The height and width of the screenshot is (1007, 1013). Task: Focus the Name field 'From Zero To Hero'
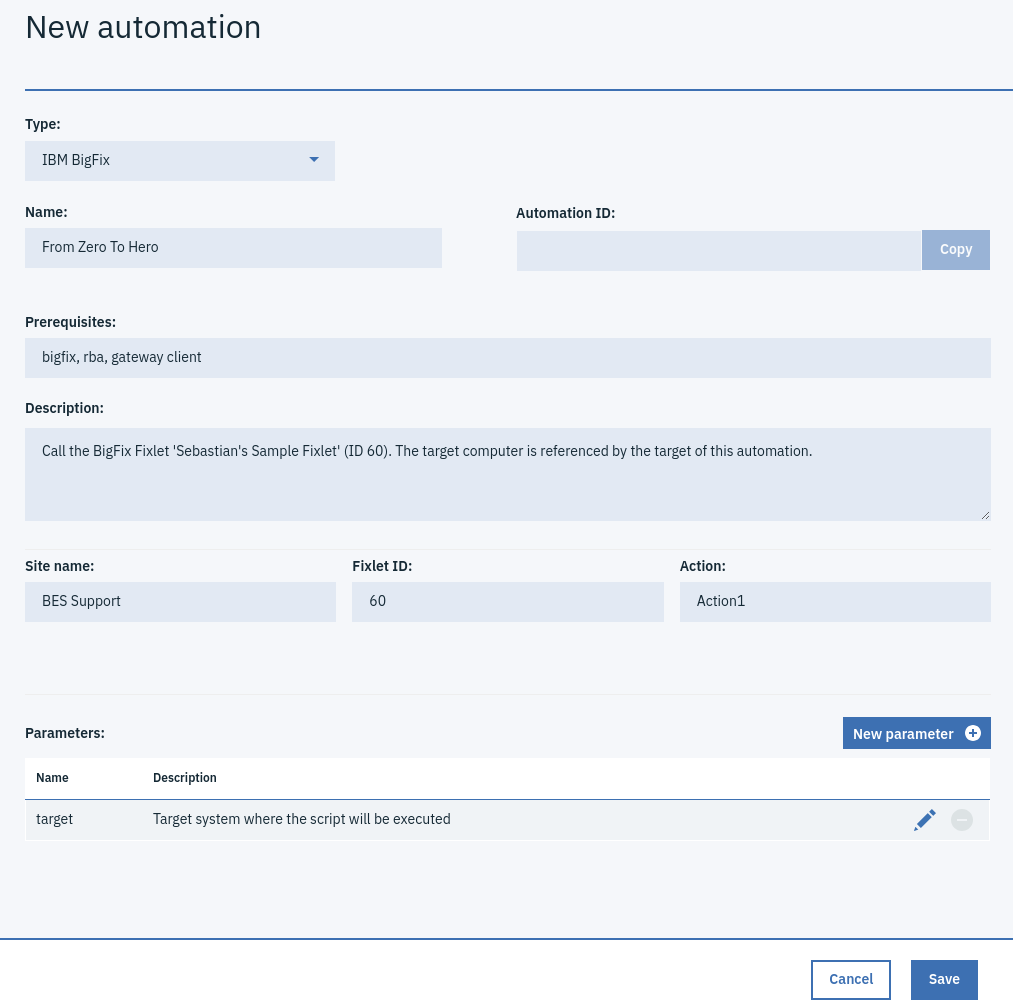[233, 247]
